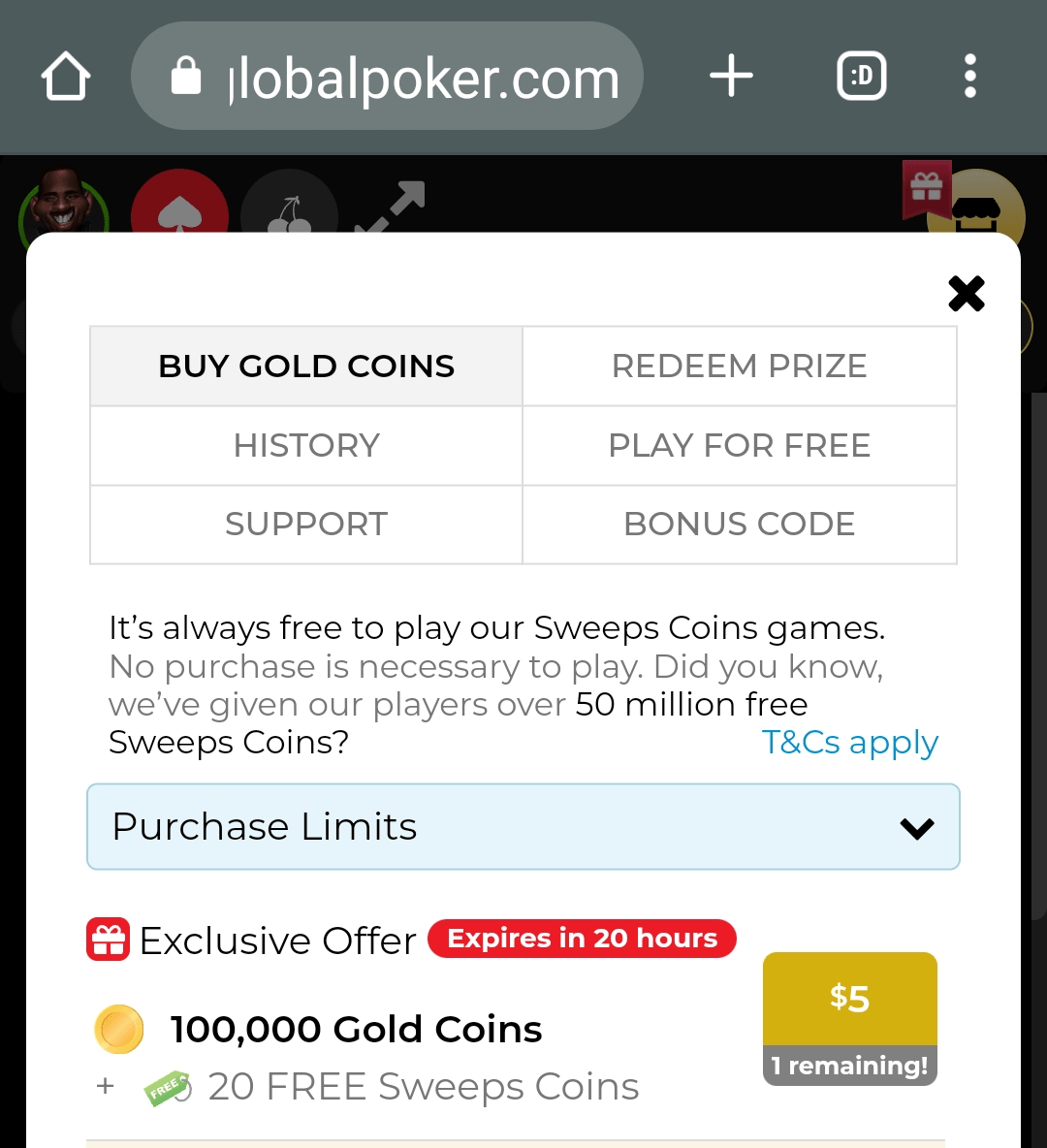Open the T&Cs apply link

849,742
